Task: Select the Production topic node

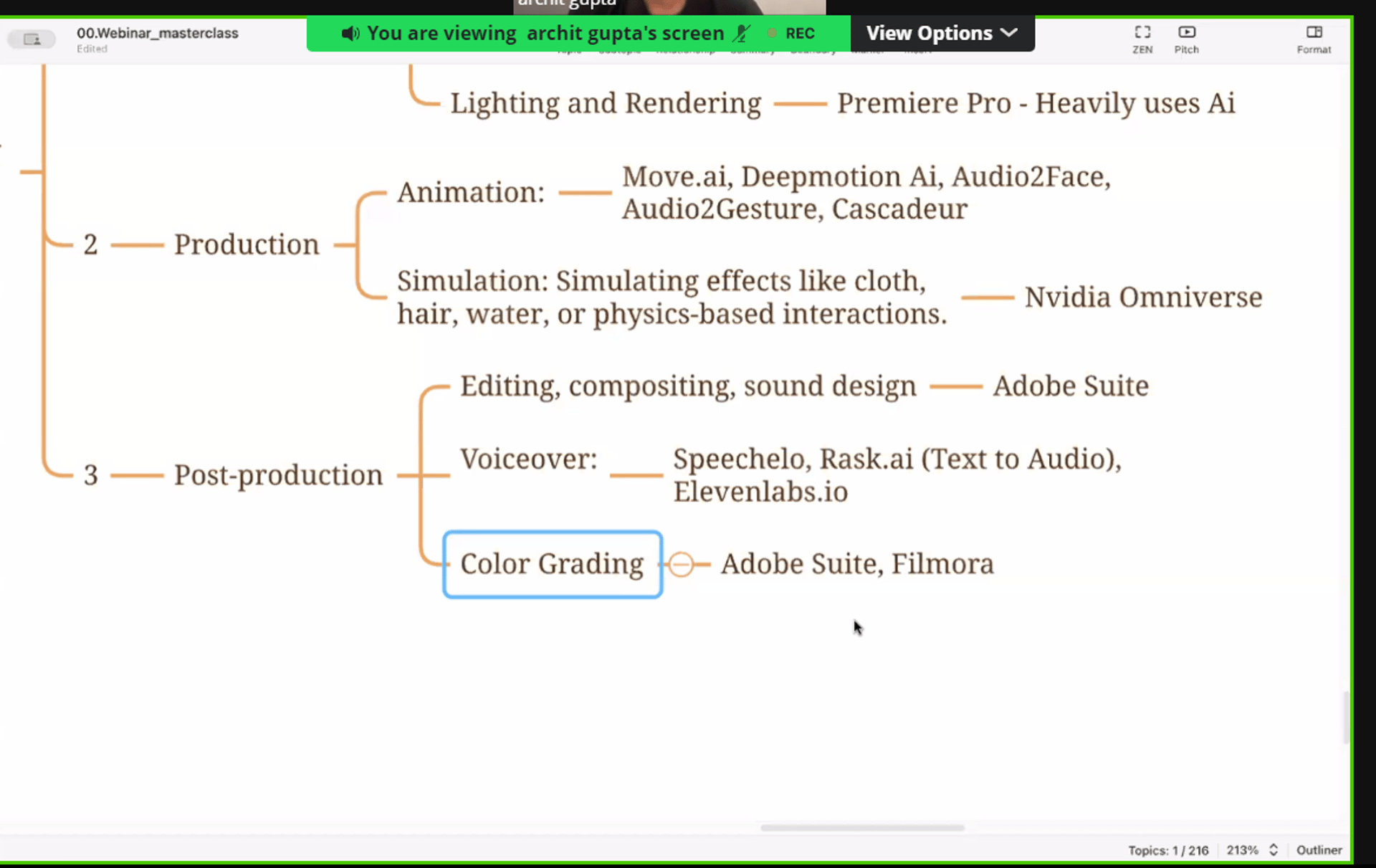Action: [246, 244]
